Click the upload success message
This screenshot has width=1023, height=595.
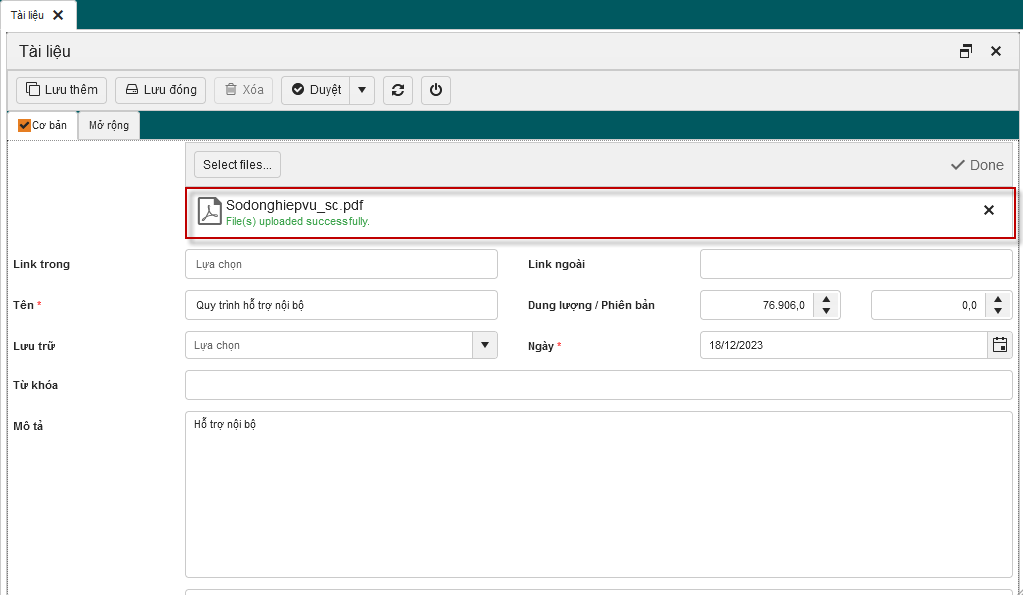tap(298, 221)
